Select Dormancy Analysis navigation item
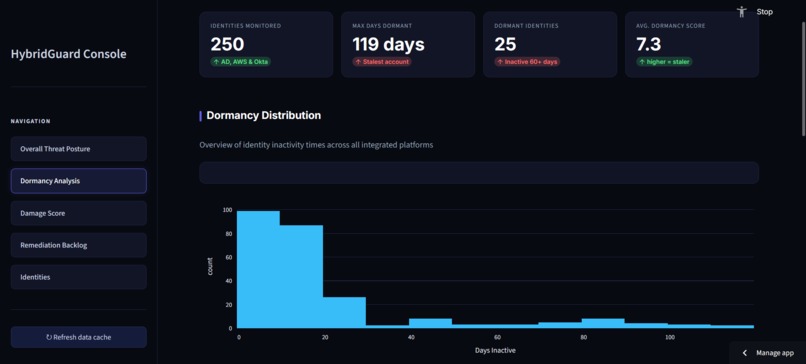Screen dimensions: 806x364 [79, 181]
